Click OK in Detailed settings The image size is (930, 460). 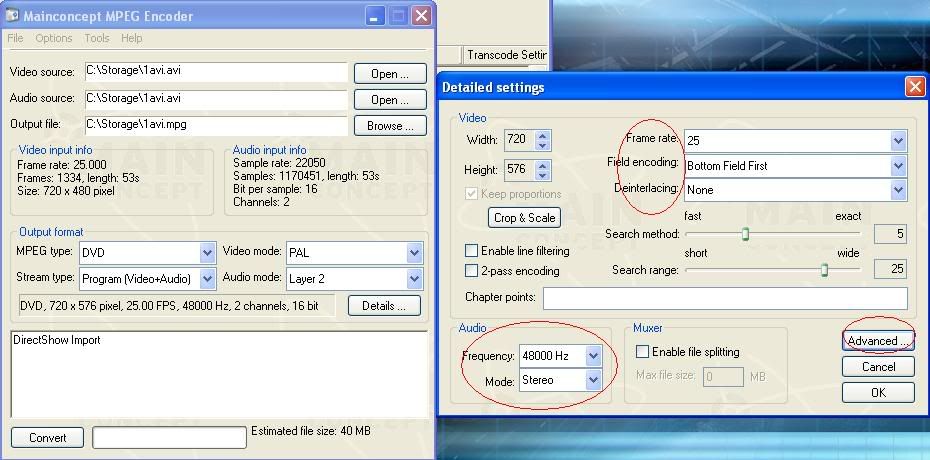[x=878, y=393]
